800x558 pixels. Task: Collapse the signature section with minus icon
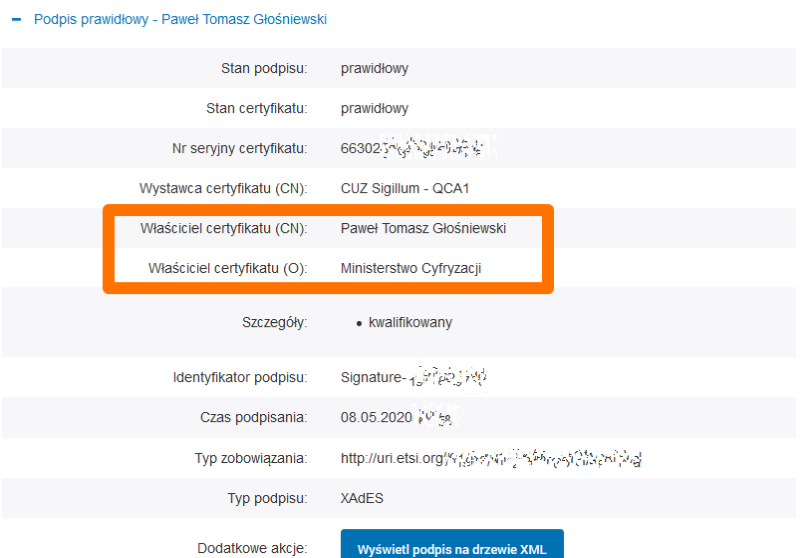click(16, 19)
